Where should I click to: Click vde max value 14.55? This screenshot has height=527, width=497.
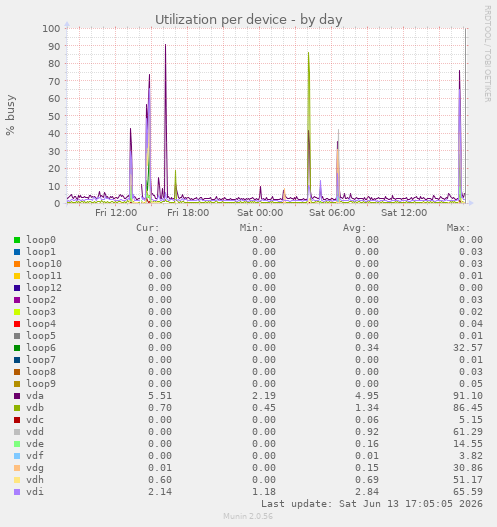468,444
